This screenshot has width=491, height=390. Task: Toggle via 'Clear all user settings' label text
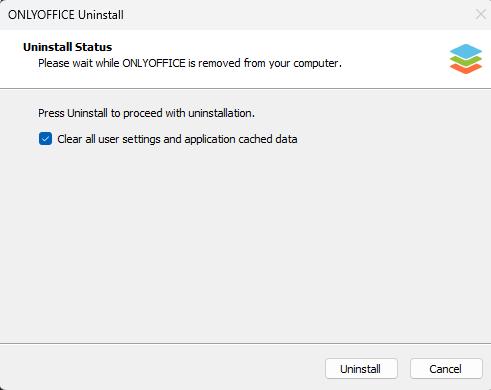pyautogui.click(x=109, y=139)
